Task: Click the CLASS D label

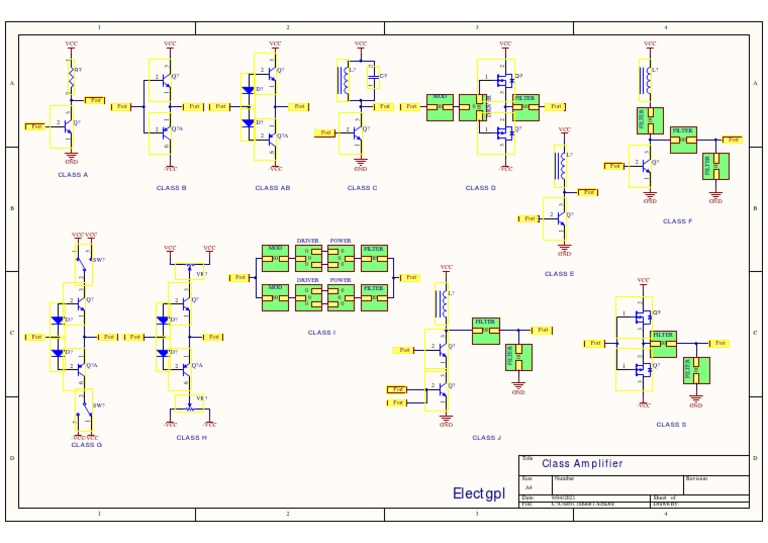Action: pos(480,188)
